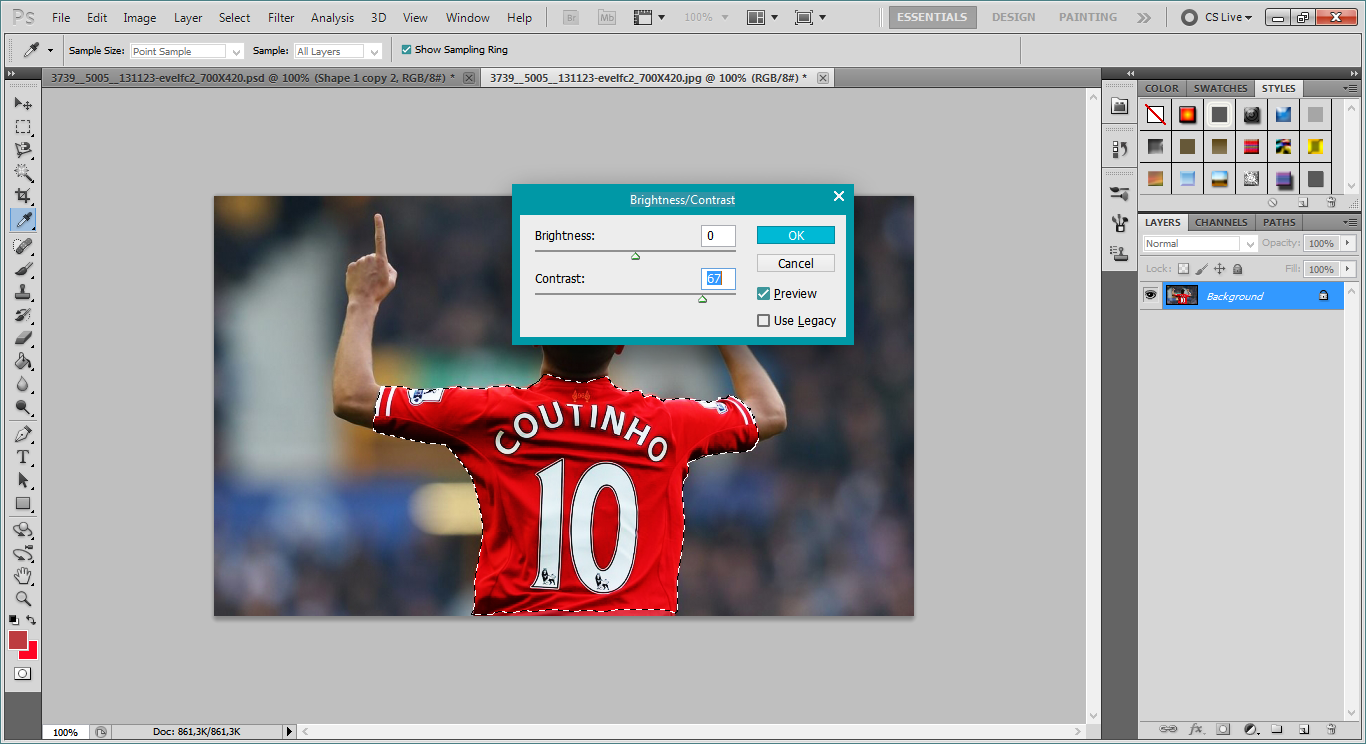Viewport: 1366px width, 744px height.
Task: Switch to the Design workspace
Action: [x=1013, y=17]
